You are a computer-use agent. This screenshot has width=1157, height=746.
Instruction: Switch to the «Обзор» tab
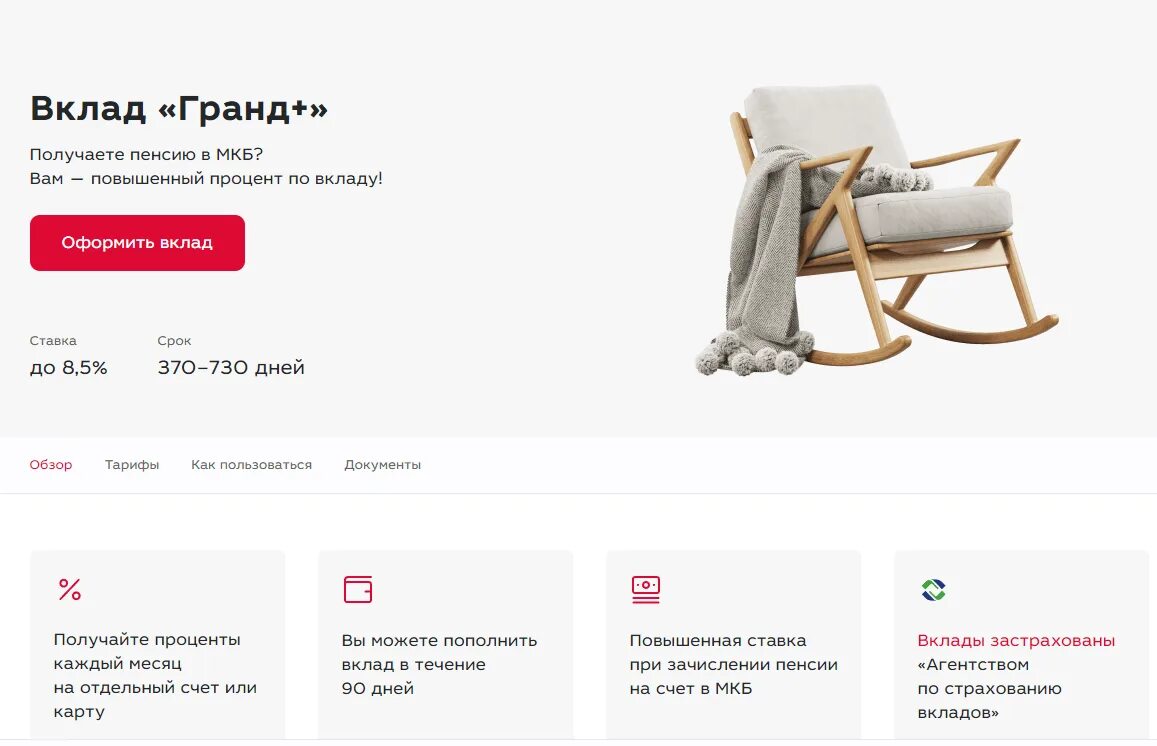pyautogui.click(x=51, y=465)
